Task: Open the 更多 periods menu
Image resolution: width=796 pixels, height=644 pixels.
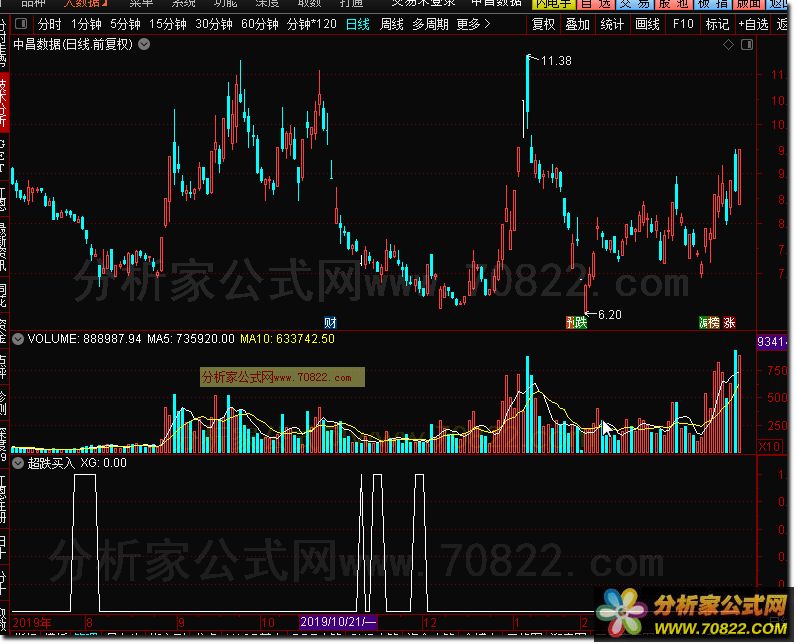Action: point(472,24)
